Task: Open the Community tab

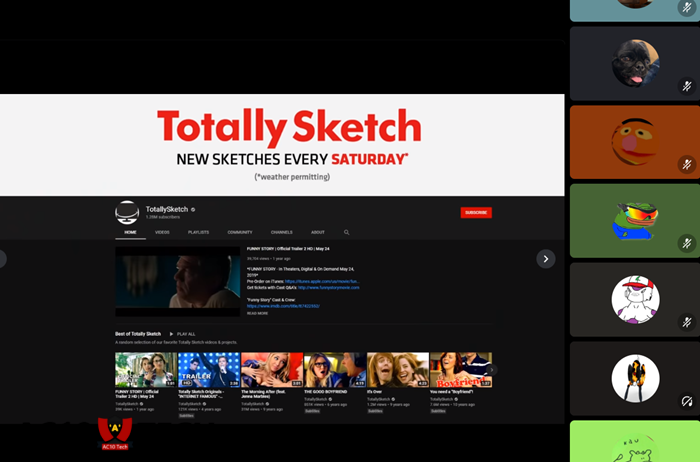Action: point(240,232)
